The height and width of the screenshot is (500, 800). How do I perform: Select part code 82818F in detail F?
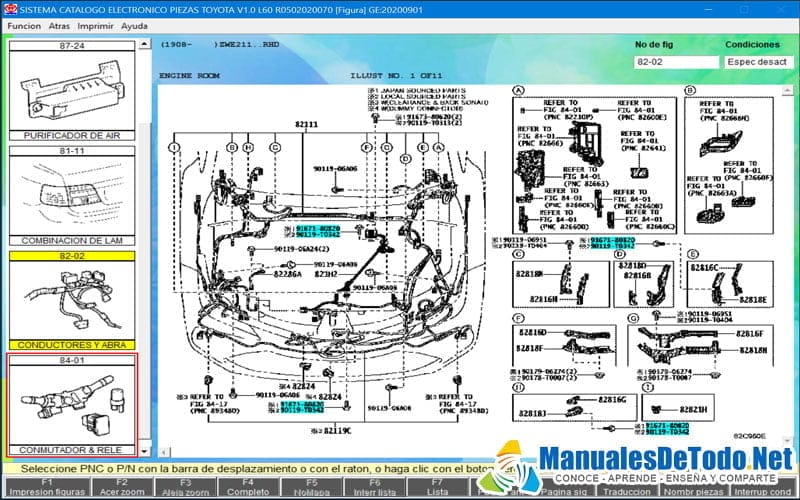pos(530,348)
